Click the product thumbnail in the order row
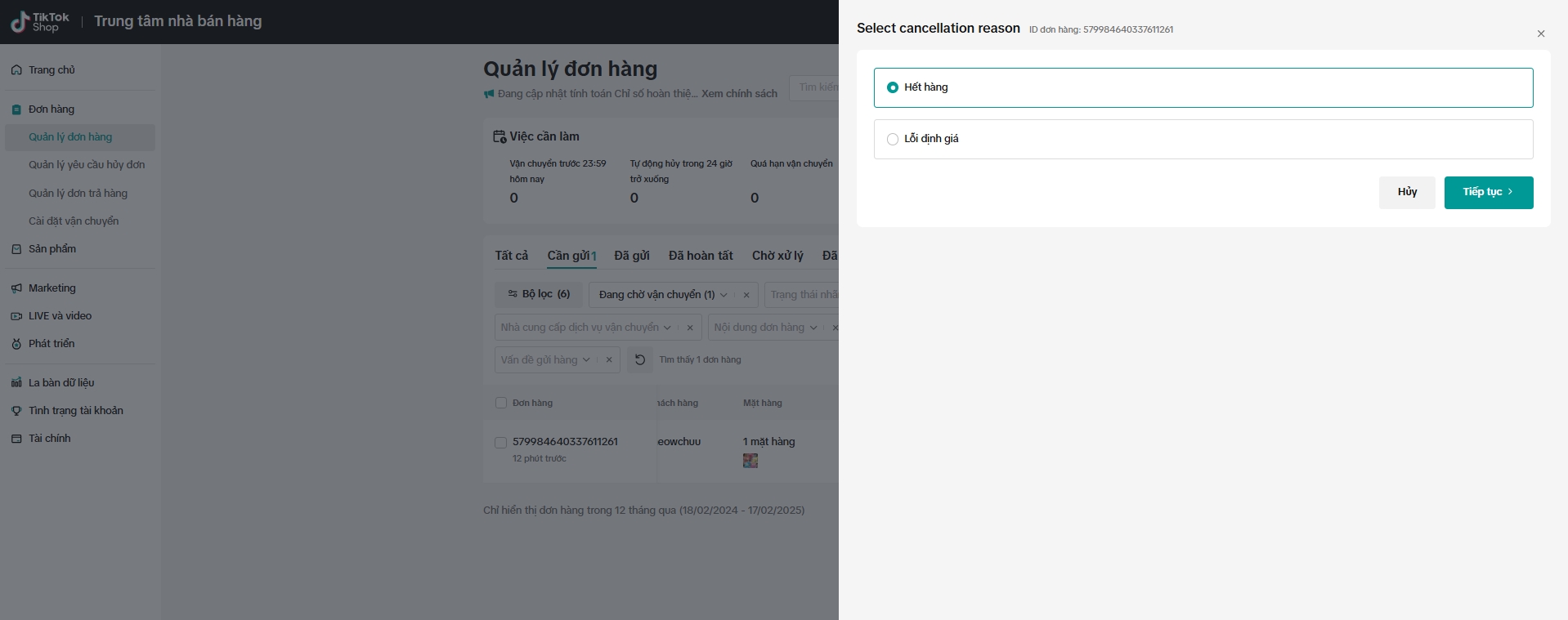Screen dimensions: 1568x620 750,461
